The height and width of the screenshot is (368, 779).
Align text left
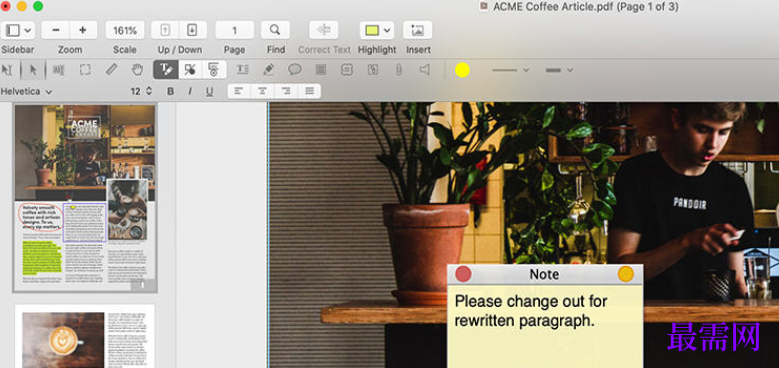[239, 91]
